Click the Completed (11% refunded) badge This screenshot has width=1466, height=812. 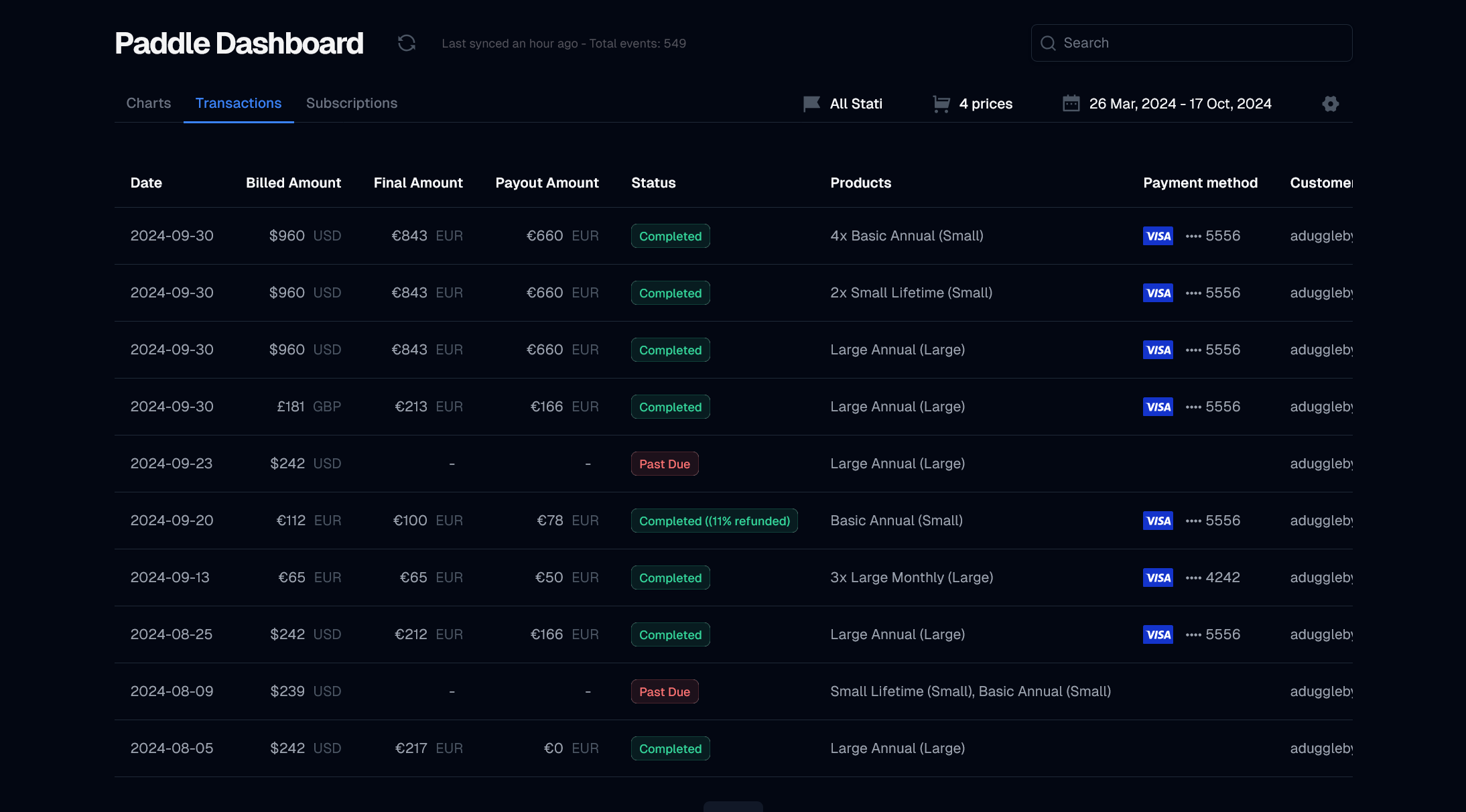pyautogui.click(x=714, y=521)
